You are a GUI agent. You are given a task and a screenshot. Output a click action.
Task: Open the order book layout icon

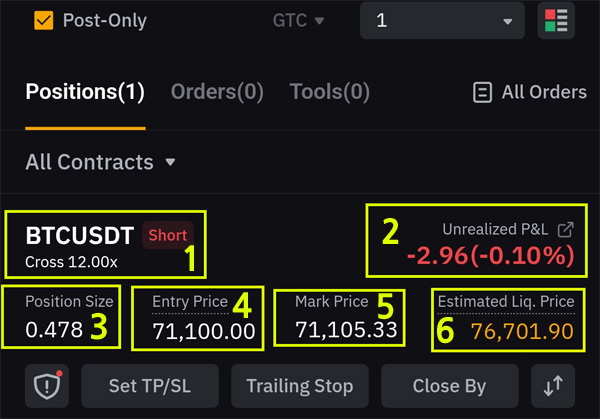tap(556, 21)
